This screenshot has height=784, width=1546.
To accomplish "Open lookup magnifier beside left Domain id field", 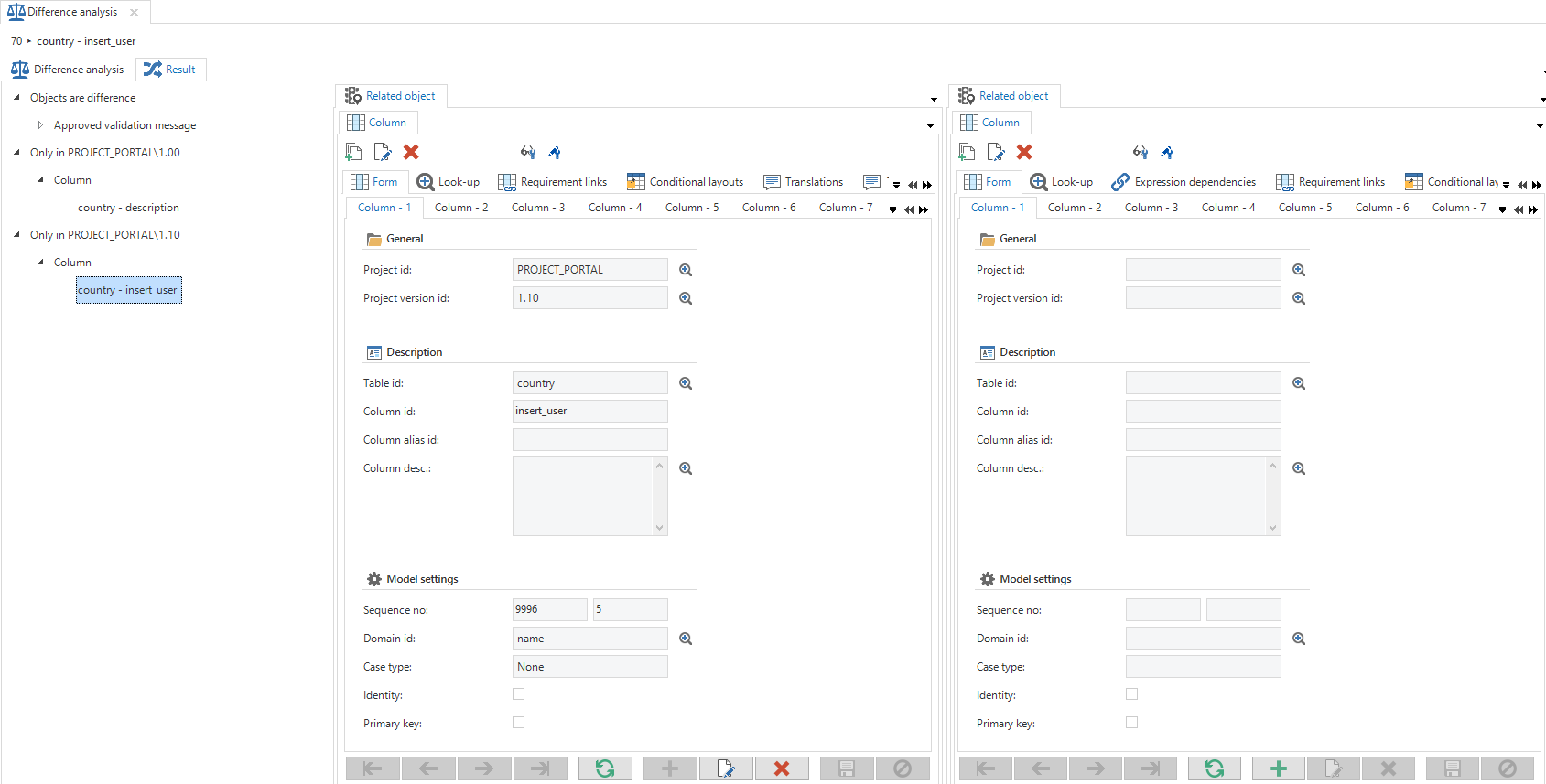I will click(x=686, y=639).
